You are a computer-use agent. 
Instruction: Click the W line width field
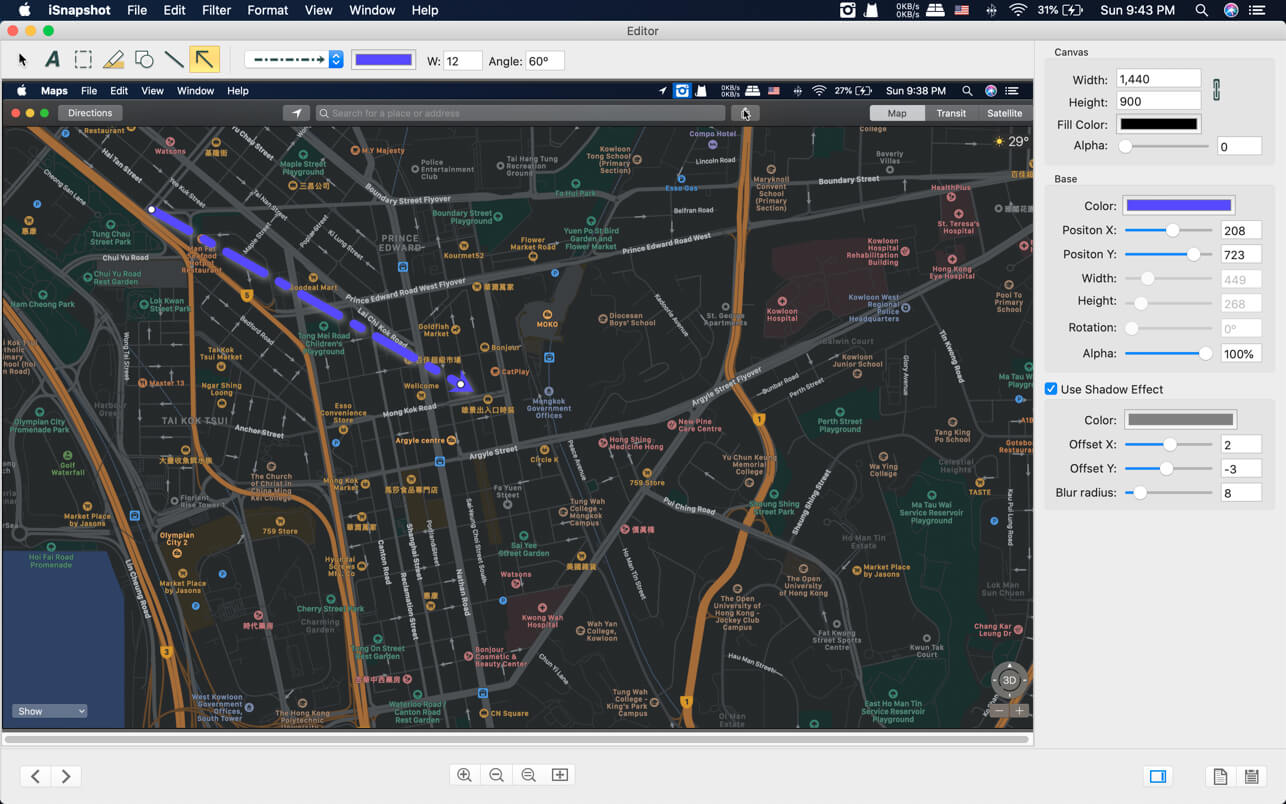(x=463, y=61)
